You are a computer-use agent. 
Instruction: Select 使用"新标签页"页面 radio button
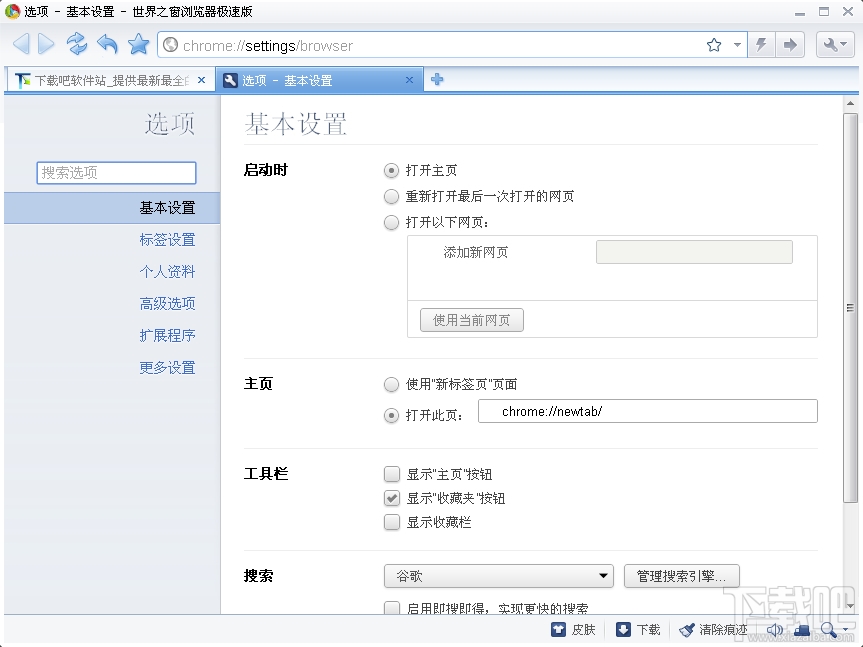click(391, 384)
